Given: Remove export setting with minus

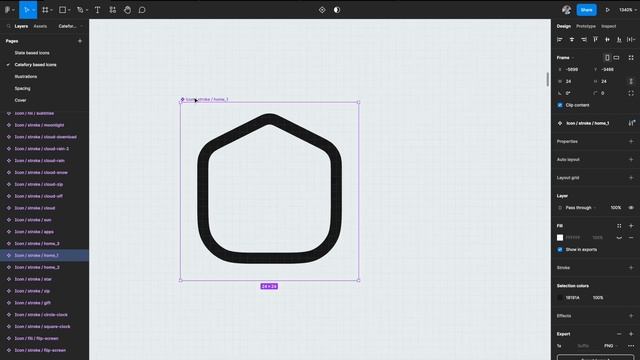Looking at the screenshot, I should click(x=619, y=334).
